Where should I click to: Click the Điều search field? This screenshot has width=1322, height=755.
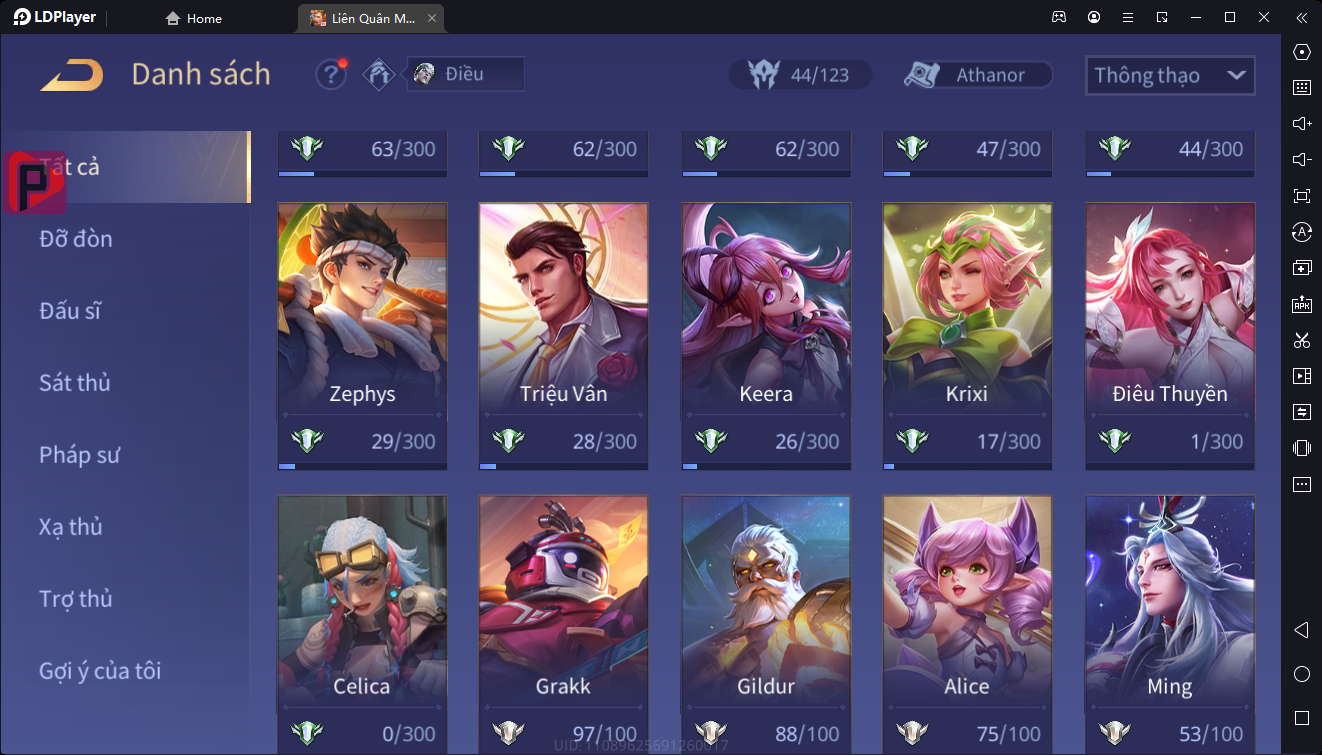click(x=465, y=74)
